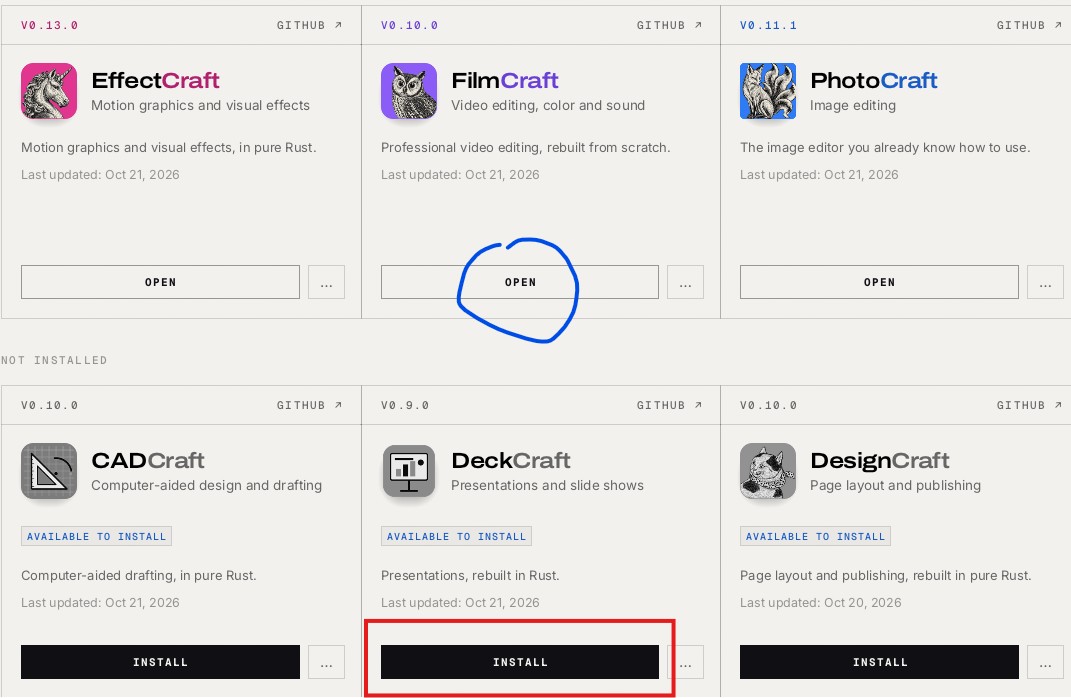Show more options for EffectCraft
This screenshot has width=1071, height=698.
tap(326, 282)
